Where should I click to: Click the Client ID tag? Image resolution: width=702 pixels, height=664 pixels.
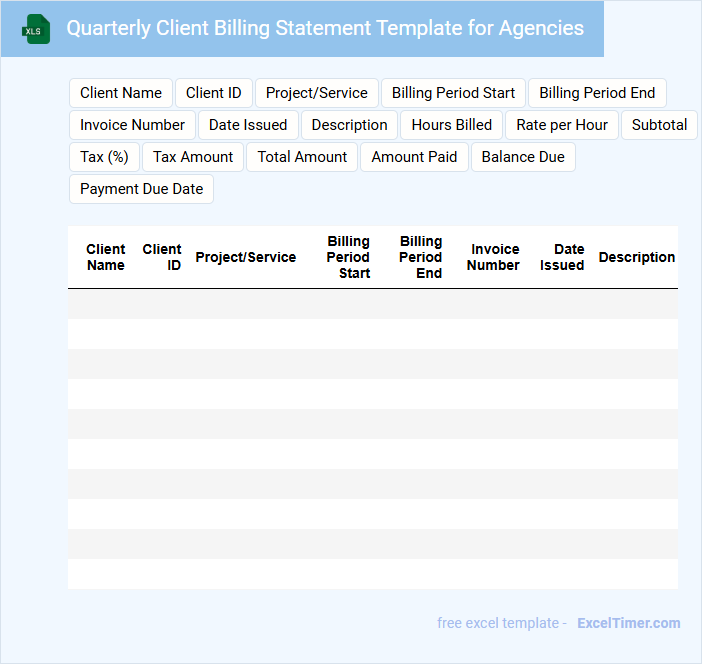point(213,93)
